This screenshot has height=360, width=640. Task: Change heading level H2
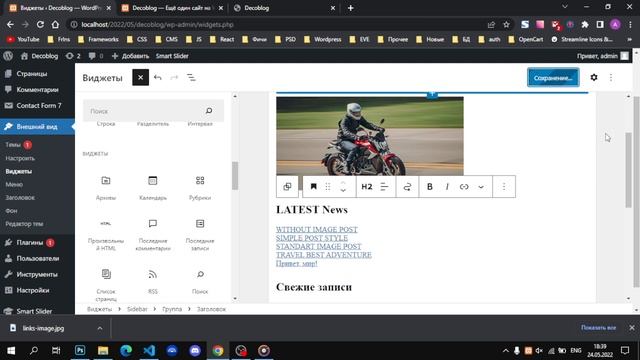click(367, 187)
